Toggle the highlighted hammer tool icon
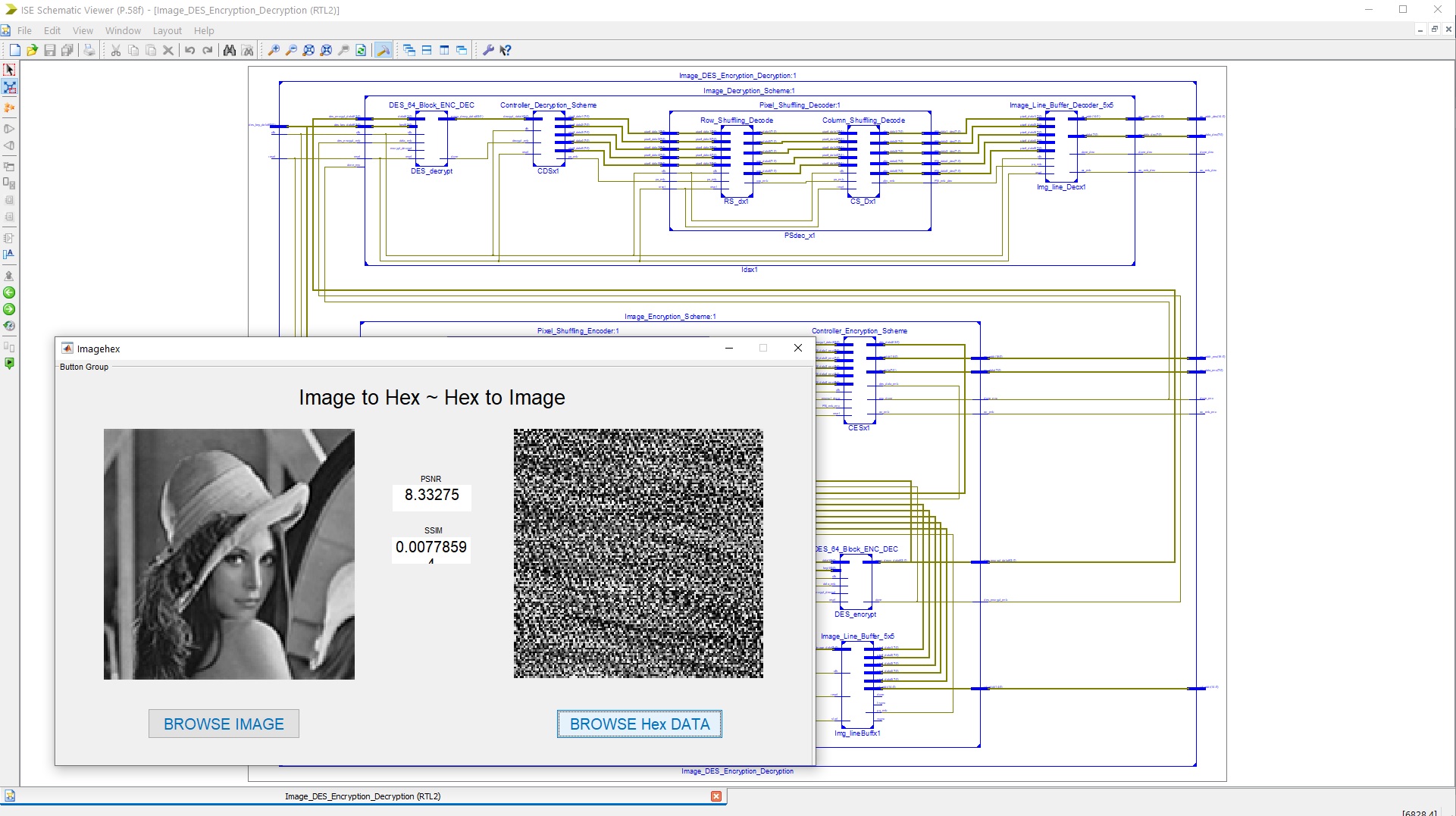The image size is (1456, 816). click(384, 50)
